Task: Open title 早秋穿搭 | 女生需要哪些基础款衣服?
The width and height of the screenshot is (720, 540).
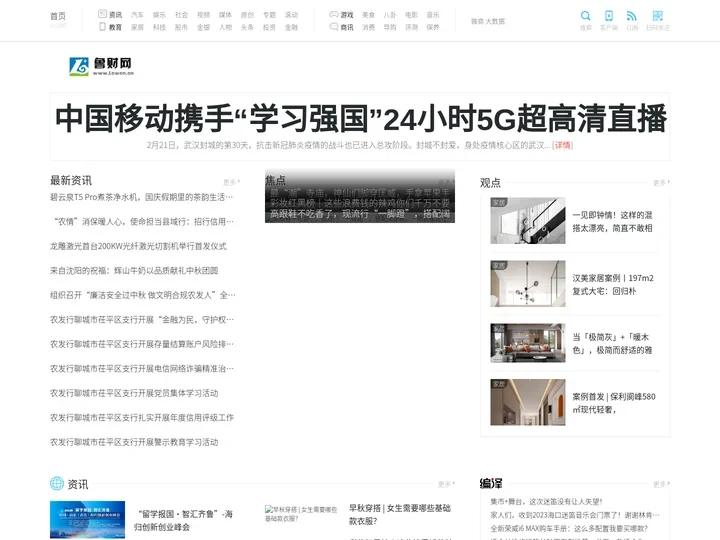Action: 399,514
